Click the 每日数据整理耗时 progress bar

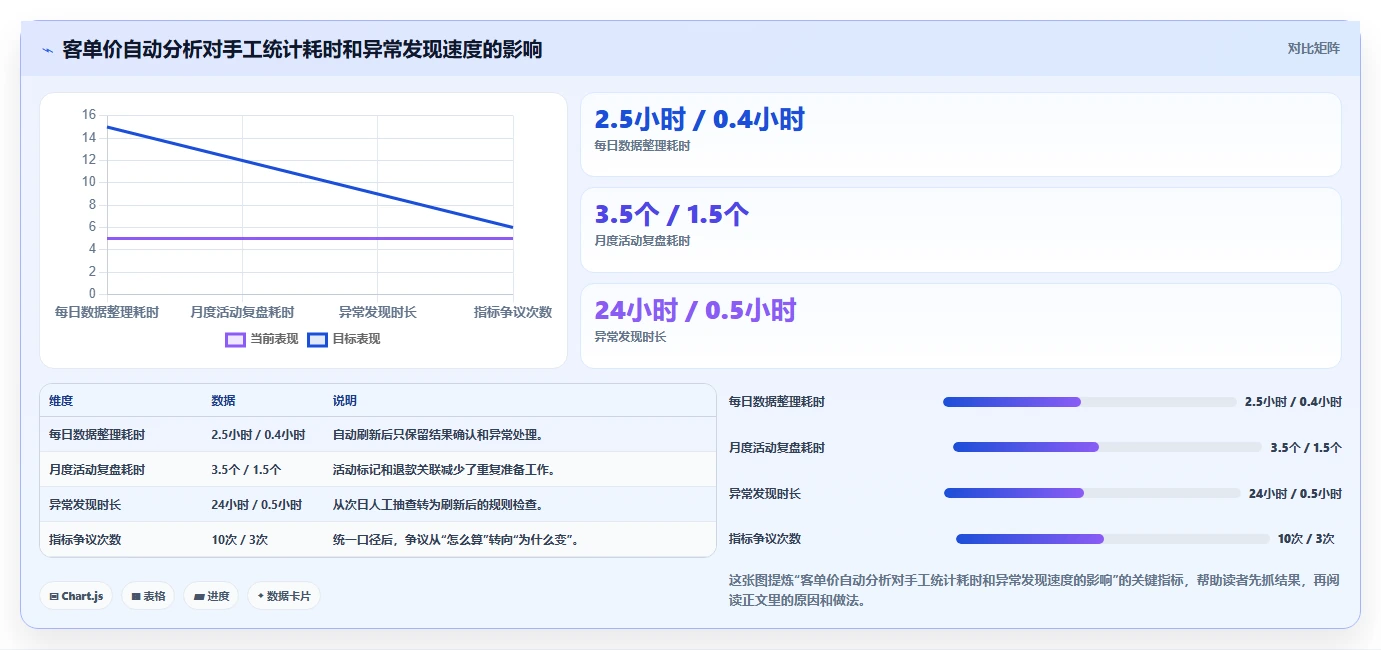coord(1090,402)
